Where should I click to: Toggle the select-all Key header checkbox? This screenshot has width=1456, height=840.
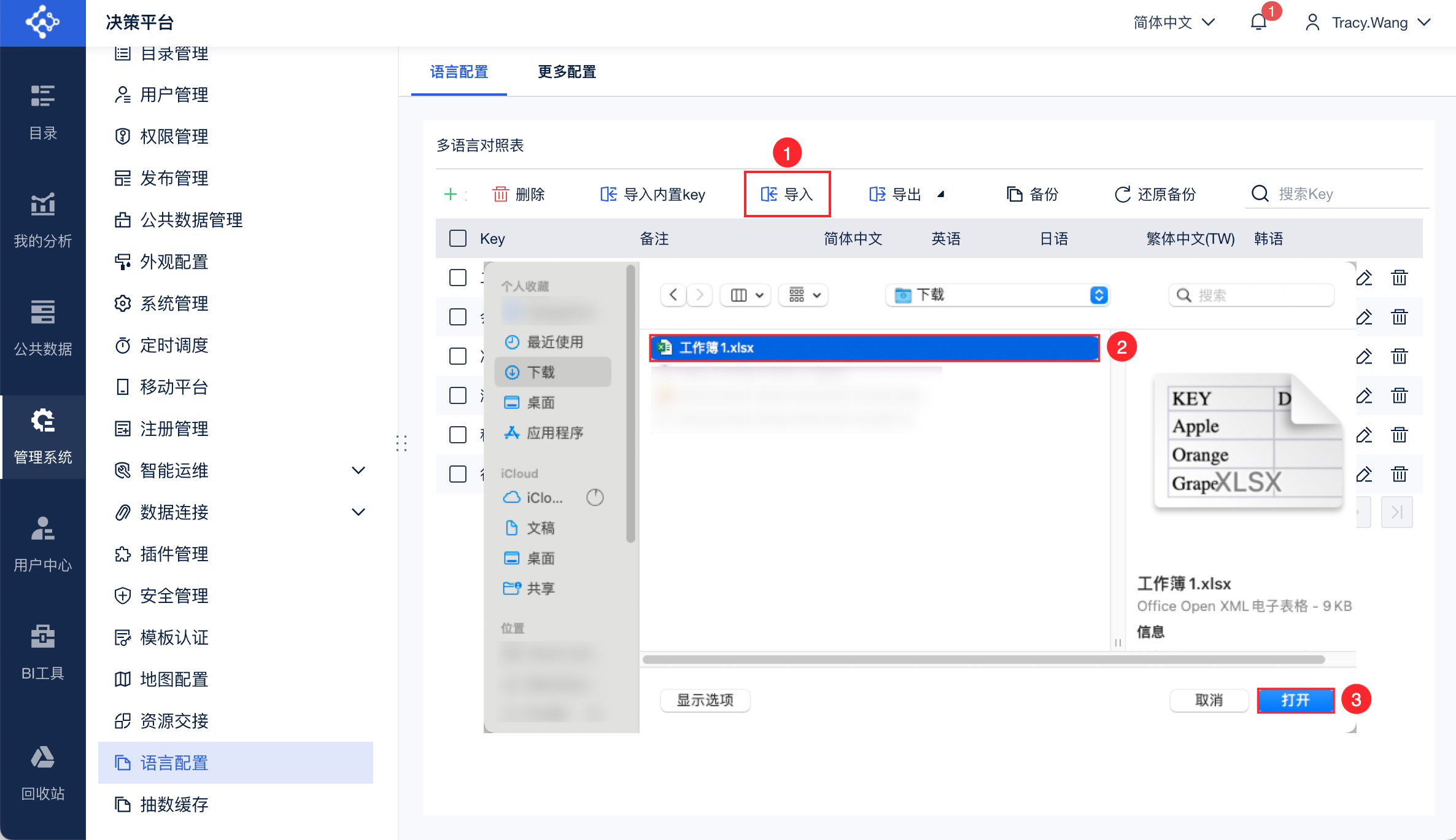tap(458, 239)
